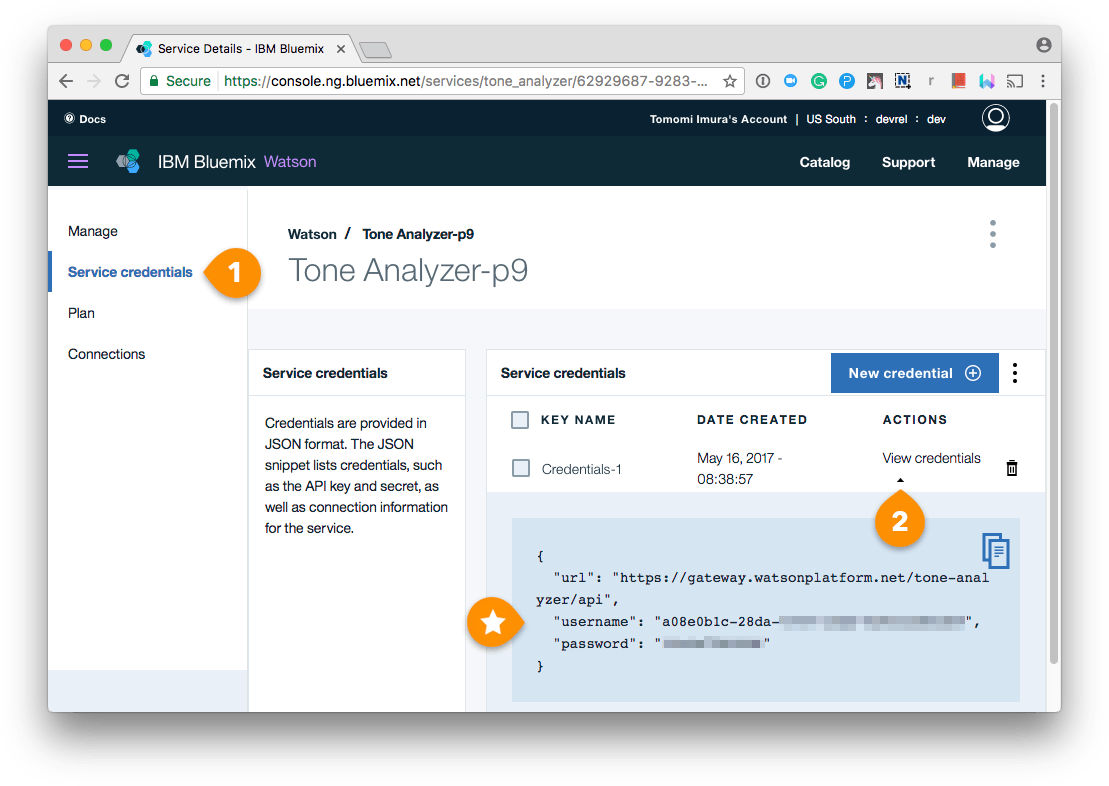
Task: Open Service credentials in the left sidebar
Action: (129, 272)
